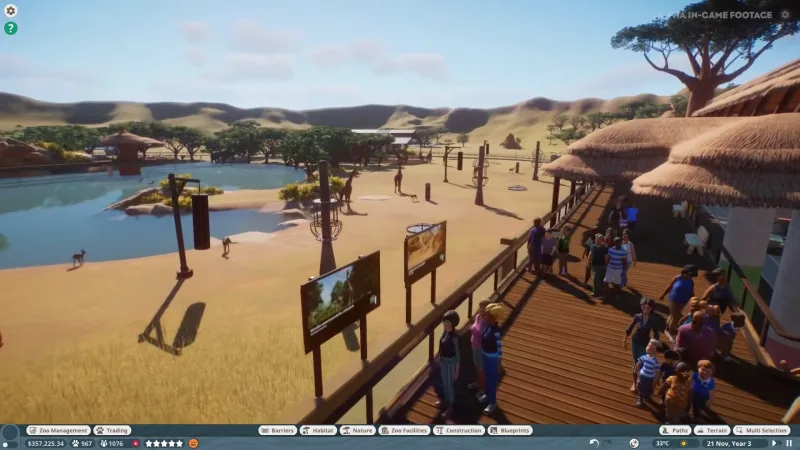Click the small toggle under the zoo emblem
The image size is (800, 450).
coord(10,446)
